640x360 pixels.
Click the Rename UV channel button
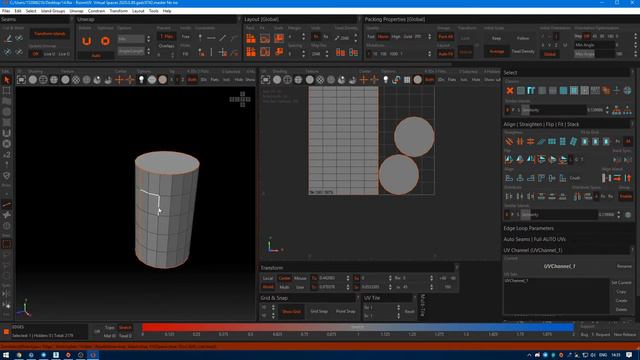[x=624, y=266]
